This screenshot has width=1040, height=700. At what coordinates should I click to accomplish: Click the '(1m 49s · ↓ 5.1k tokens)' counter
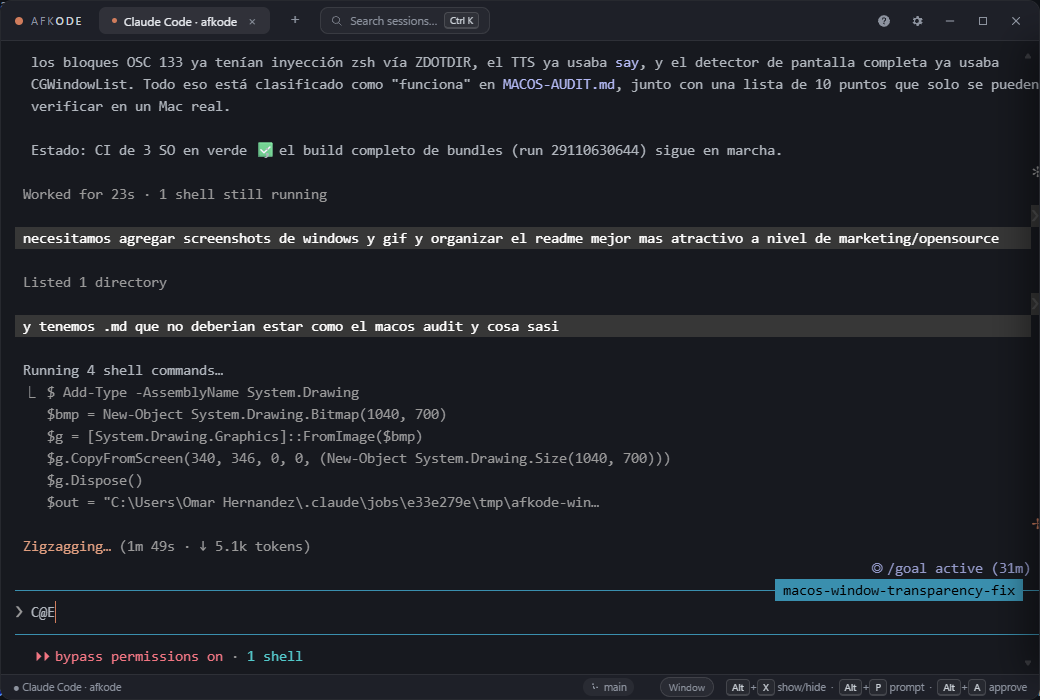click(x=215, y=546)
